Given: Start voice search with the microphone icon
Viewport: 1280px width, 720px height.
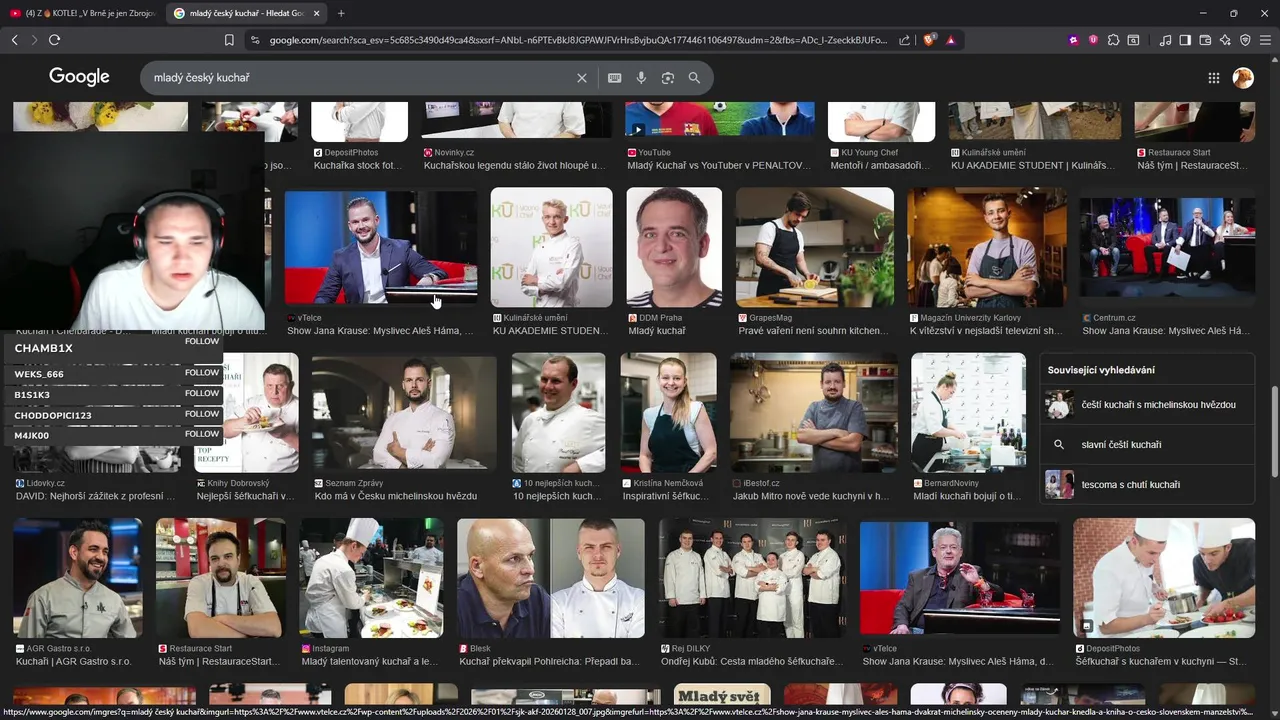Looking at the screenshot, I should [641, 78].
